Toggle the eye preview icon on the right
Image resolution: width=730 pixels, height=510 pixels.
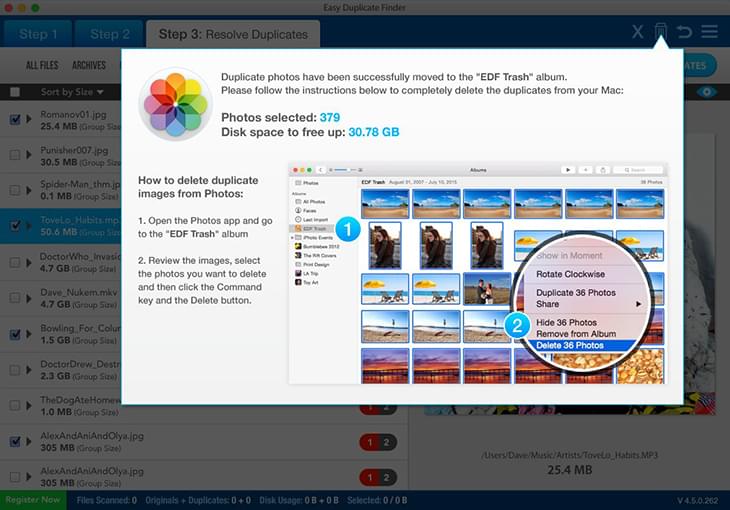(706, 92)
